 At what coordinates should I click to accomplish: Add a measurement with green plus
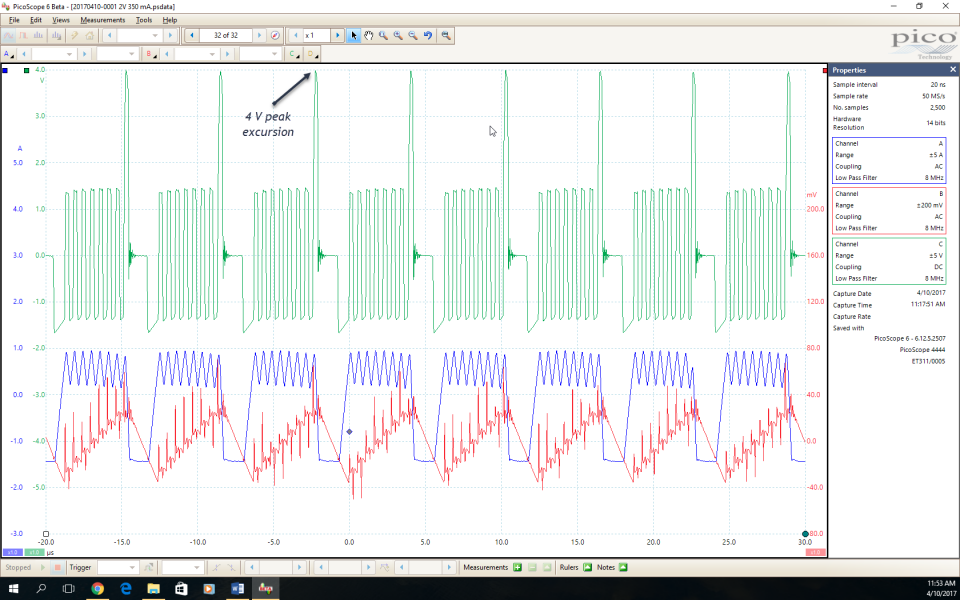coord(517,567)
